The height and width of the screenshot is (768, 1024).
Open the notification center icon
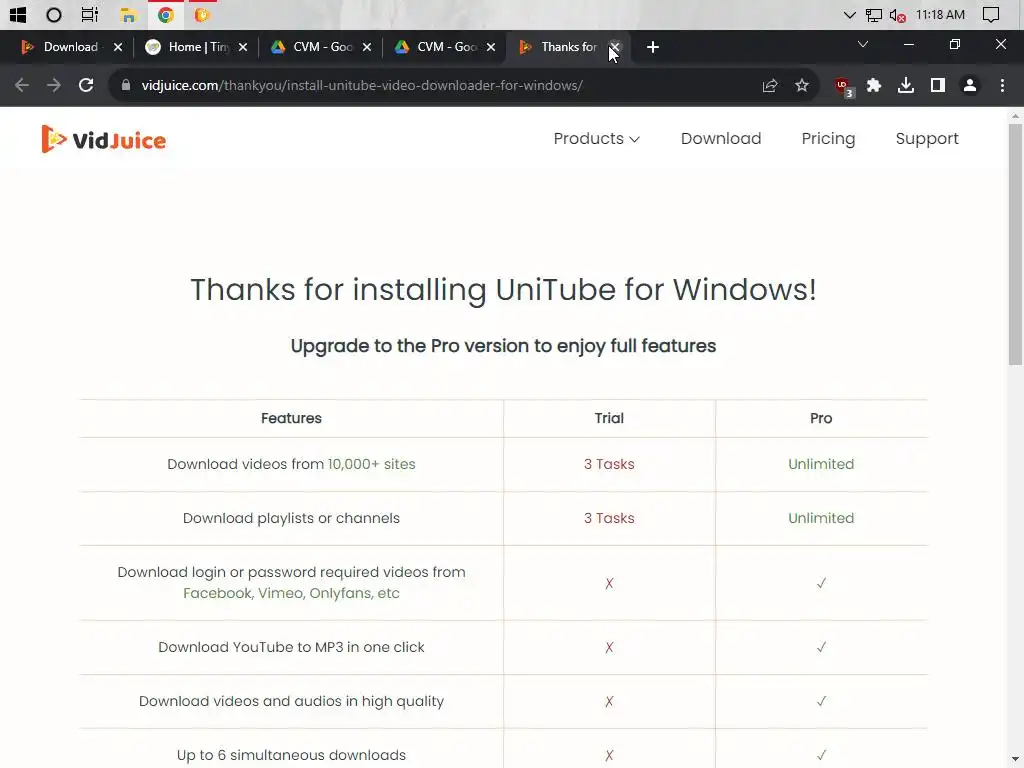(x=991, y=14)
